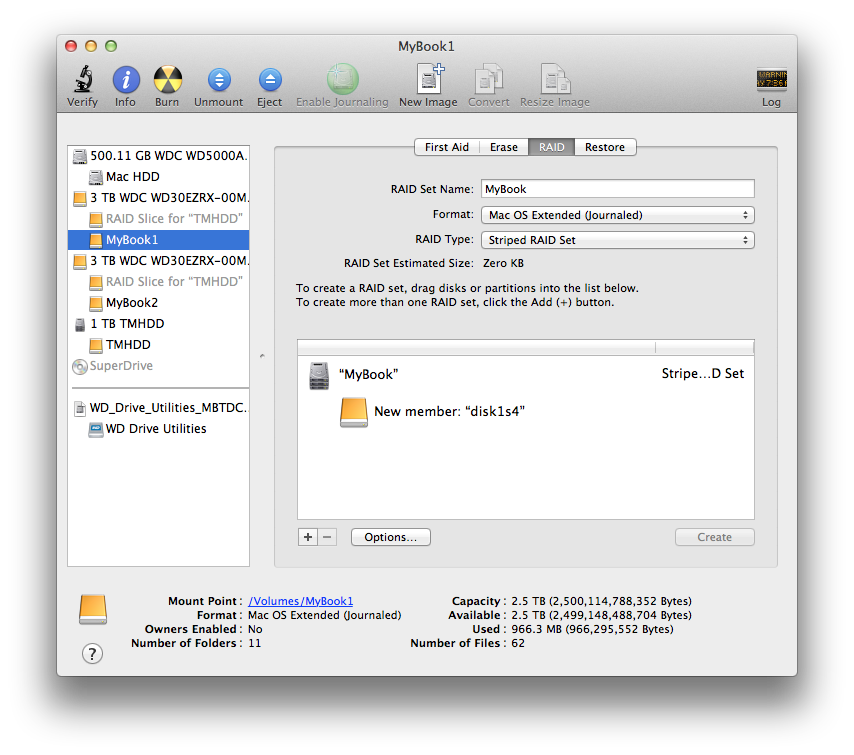Select first 3 TB WDC WD30EZRX disk above MyBook1
This screenshot has width=854, height=755.
[x=158, y=198]
